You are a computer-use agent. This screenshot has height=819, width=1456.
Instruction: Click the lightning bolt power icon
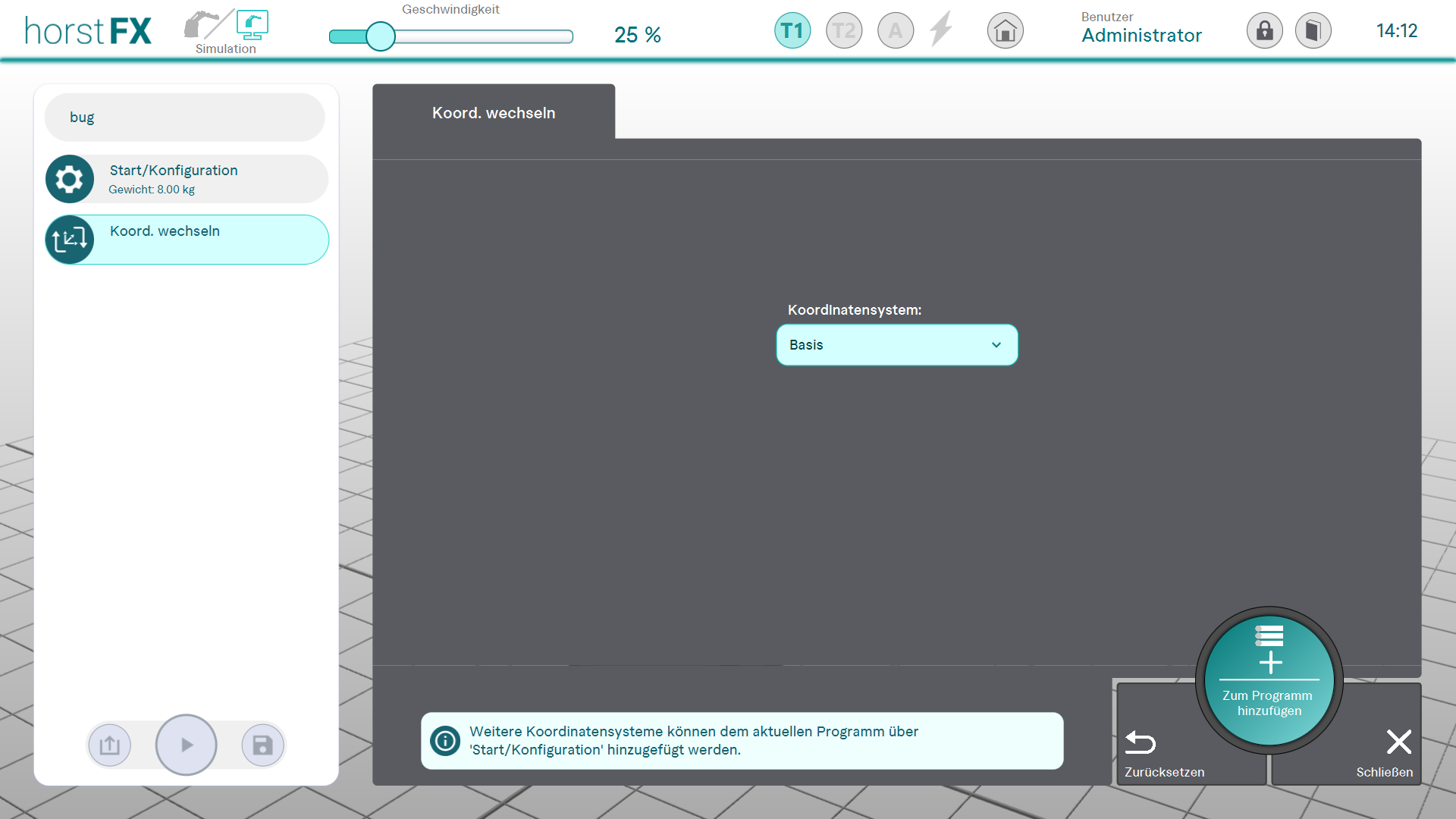[941, 30]
